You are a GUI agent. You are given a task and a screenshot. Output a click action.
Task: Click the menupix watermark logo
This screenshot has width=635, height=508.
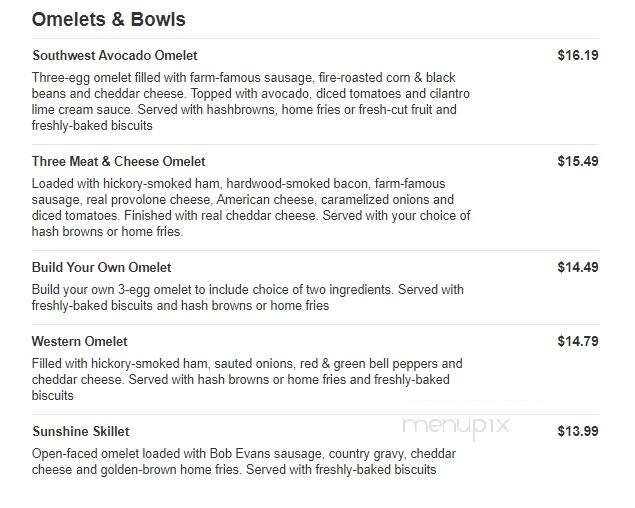tap(456, 425)
